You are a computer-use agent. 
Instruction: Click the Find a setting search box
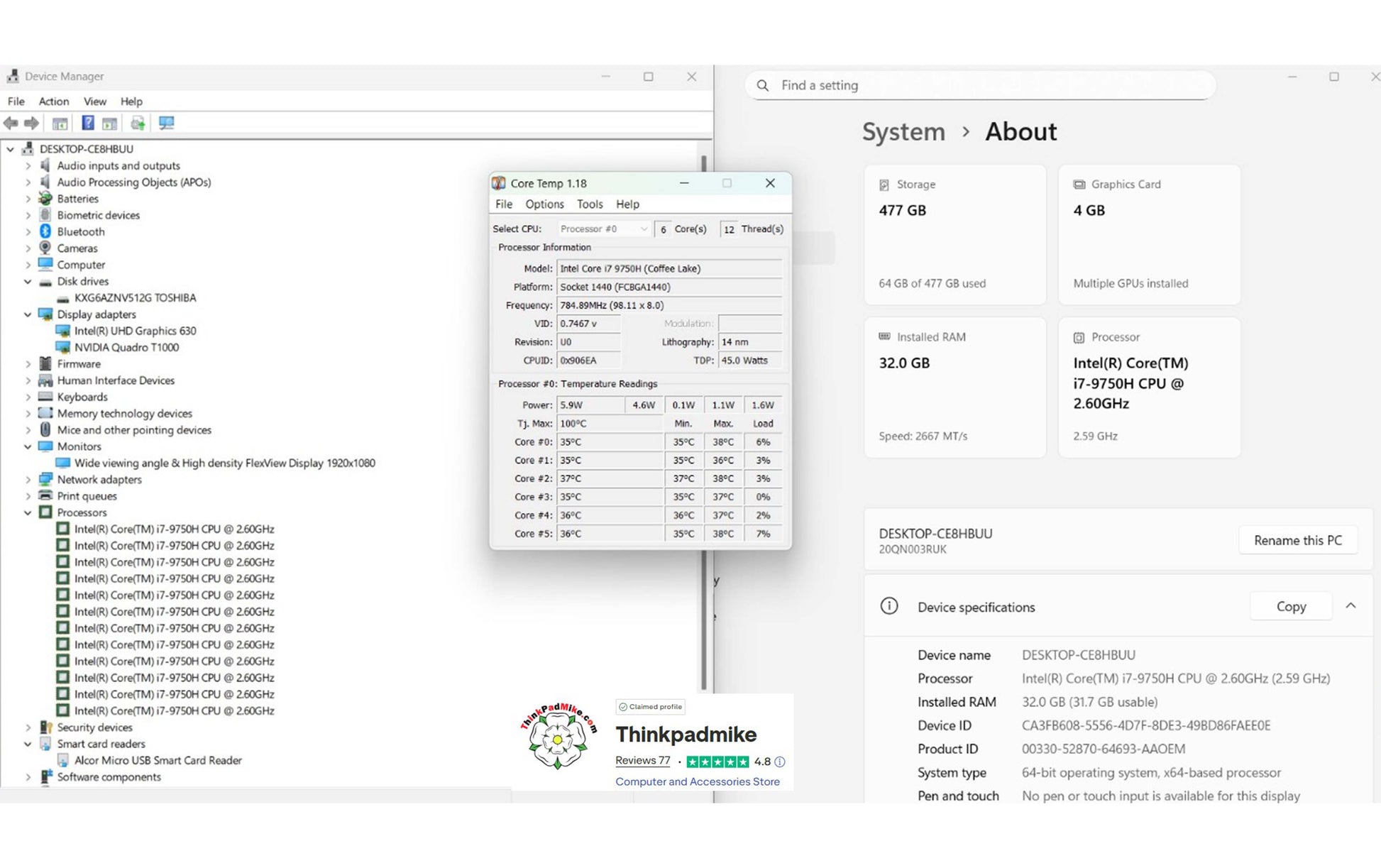979,85
